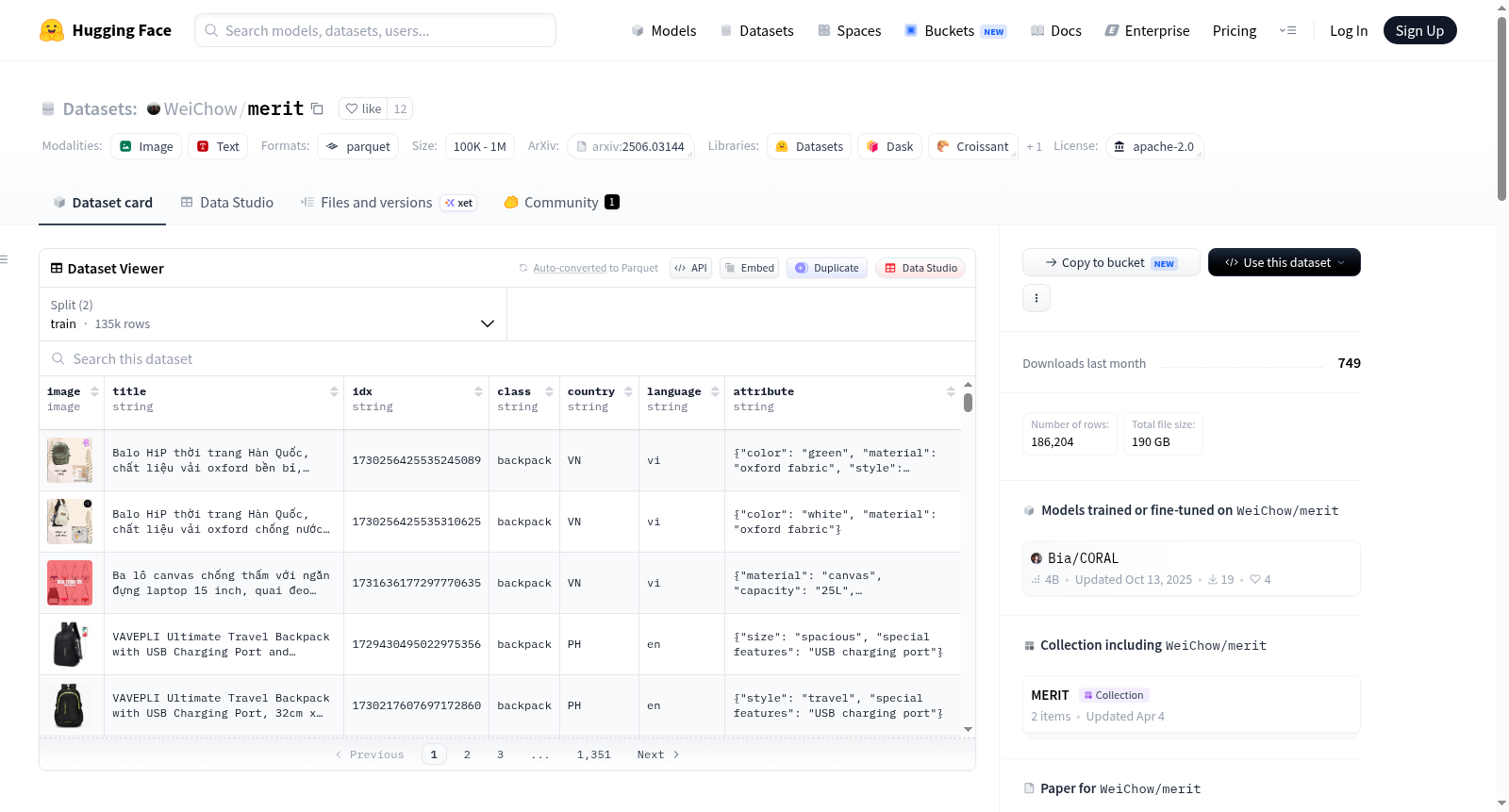Open the arxiv:2506.03144 tag
The width and height of the screenshot is (1509, 812).
tap(630, 146)
